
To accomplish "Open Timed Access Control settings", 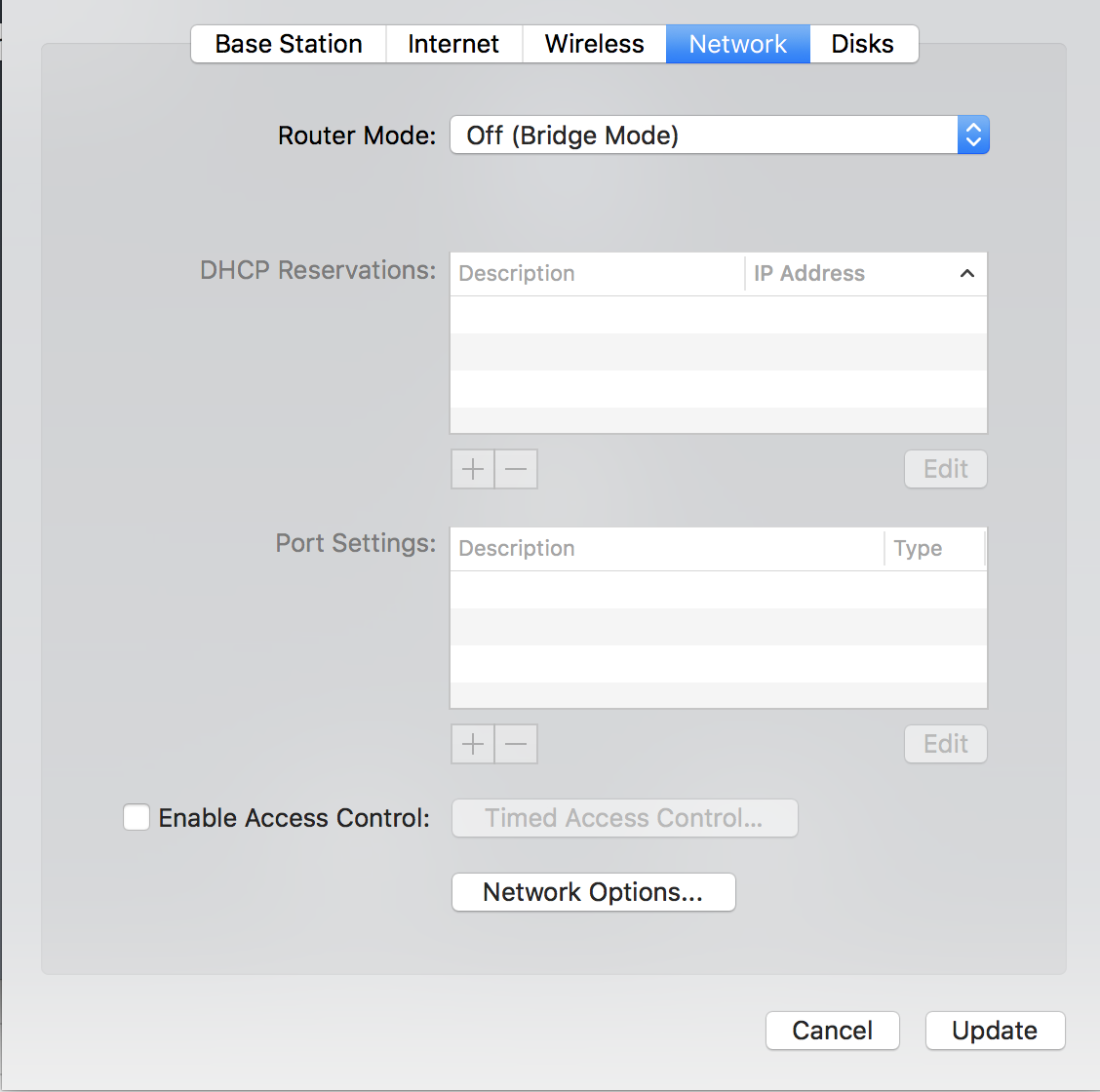I will pyautogui.click(x=624, y=818).
